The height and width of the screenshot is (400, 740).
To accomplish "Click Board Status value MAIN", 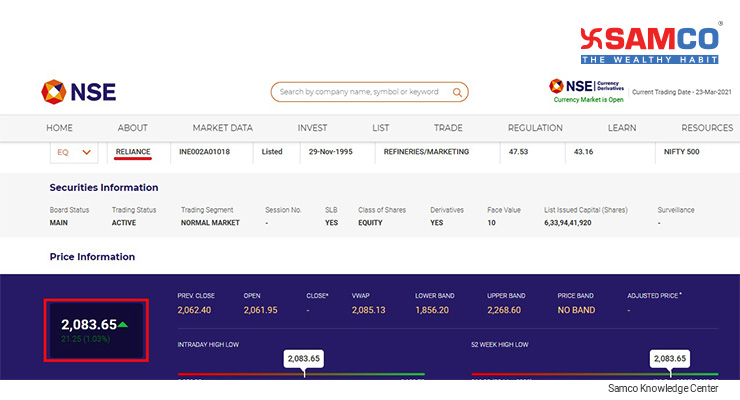I will coord(59,223).
